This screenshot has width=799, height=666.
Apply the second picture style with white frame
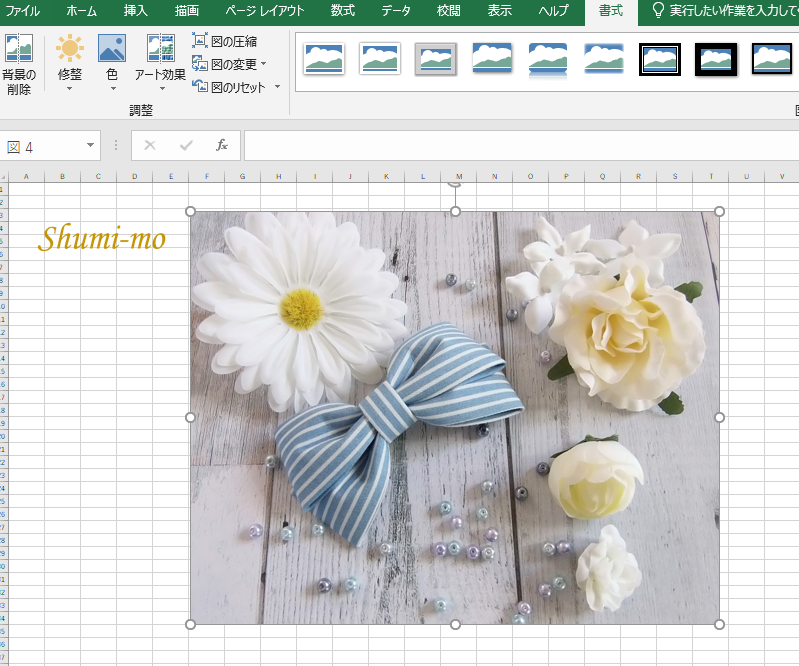click(380, 59)
